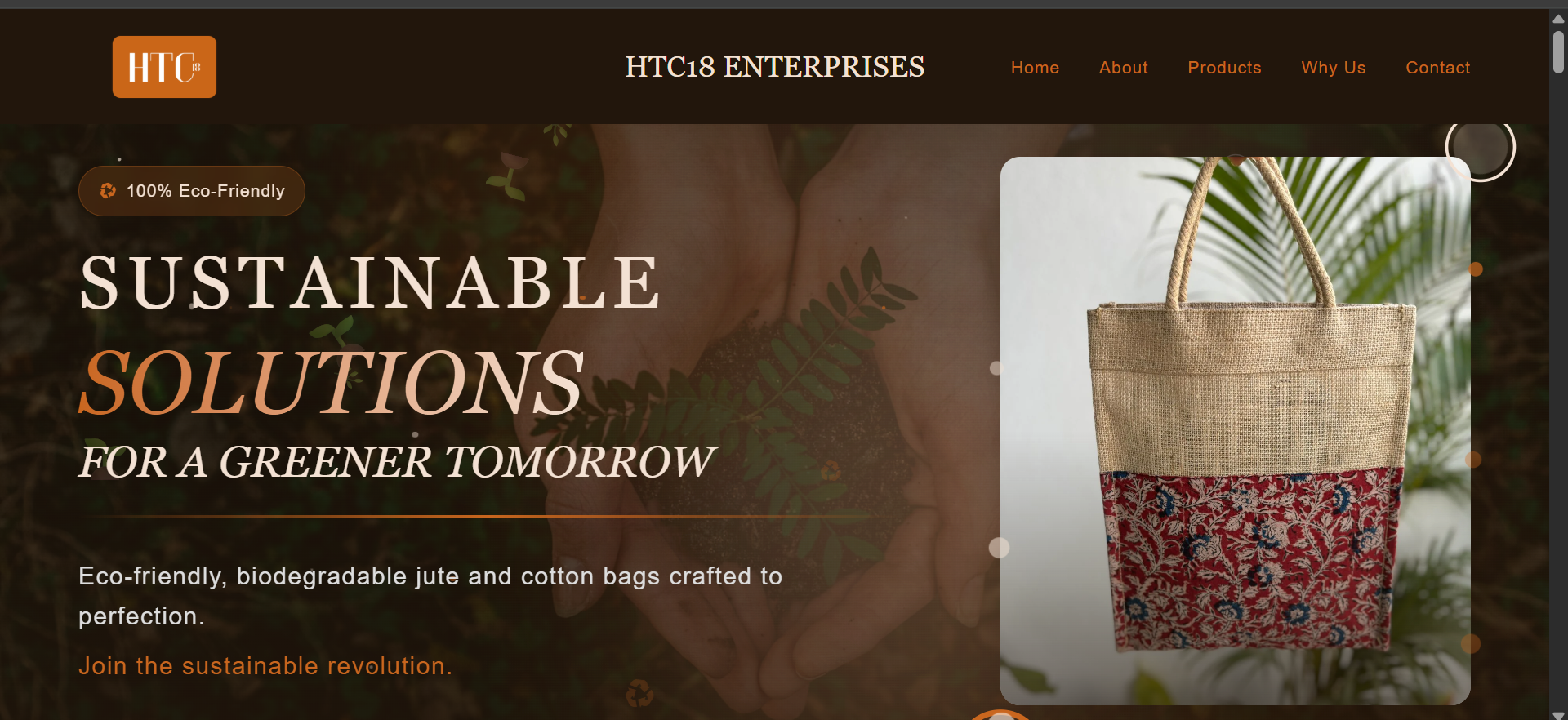Click the top orange dot right of bag image
Image resolution: width=1568 pixels, height=720 pixels.
pyautogui.click(x=1476, y=269)
